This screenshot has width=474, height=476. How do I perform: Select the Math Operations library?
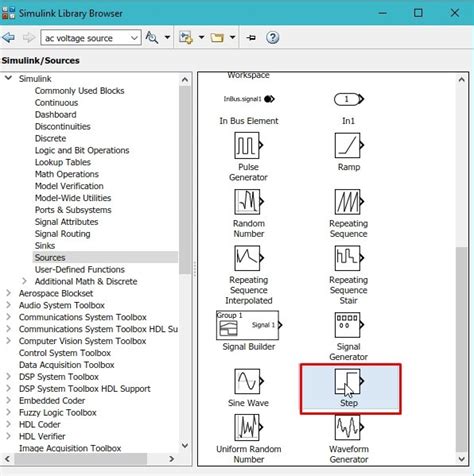pyautogui.click(x=67, y=174)
